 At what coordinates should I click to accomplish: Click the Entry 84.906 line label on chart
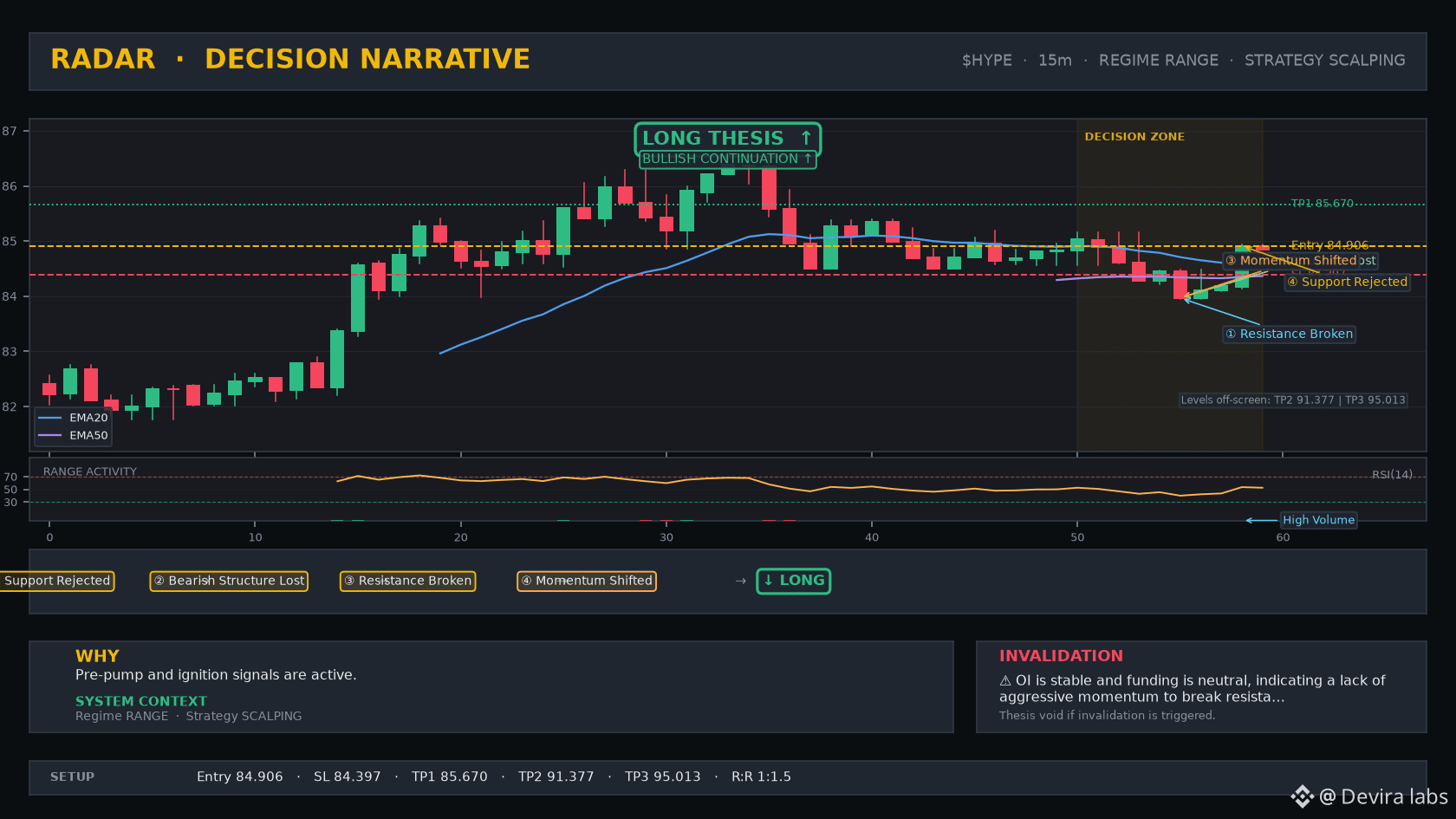1329,245
